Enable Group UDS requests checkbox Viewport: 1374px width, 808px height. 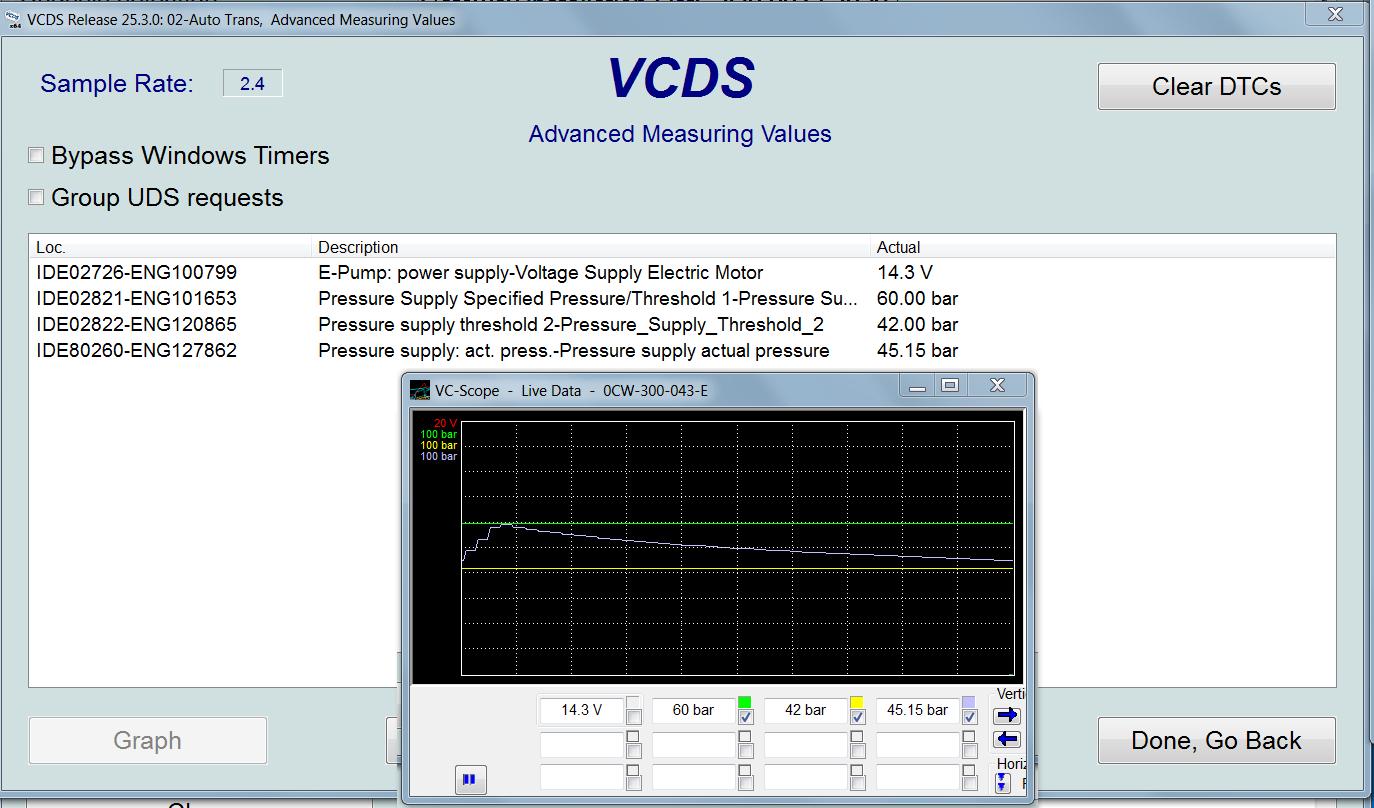[36, 197]
